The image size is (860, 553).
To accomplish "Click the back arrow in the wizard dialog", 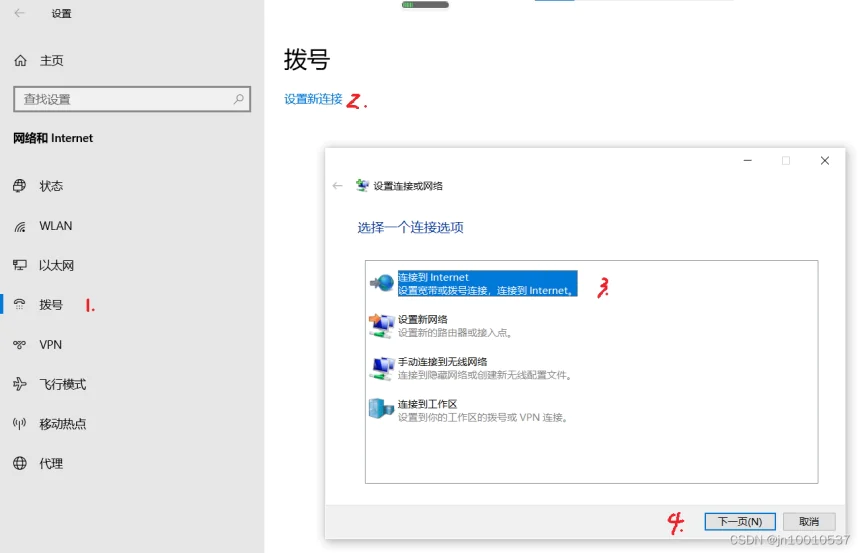I will (x=337, y=186).
